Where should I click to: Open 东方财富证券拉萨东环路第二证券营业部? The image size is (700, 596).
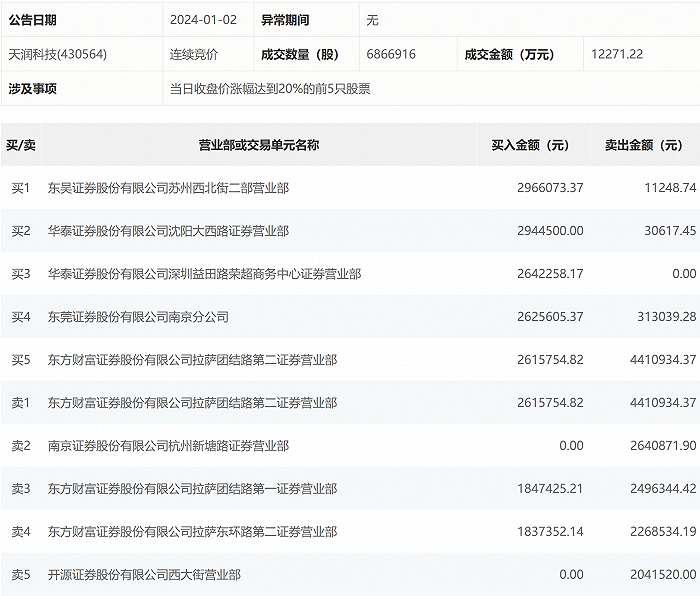pyautogui.click(x=192, y=532)
